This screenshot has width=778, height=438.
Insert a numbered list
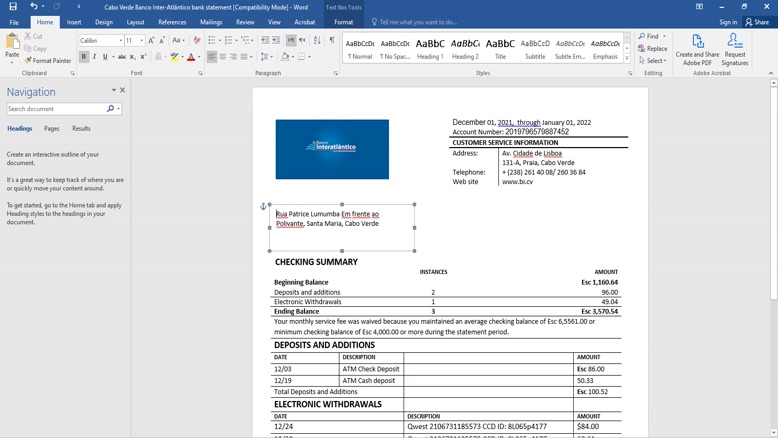point(228,40)
